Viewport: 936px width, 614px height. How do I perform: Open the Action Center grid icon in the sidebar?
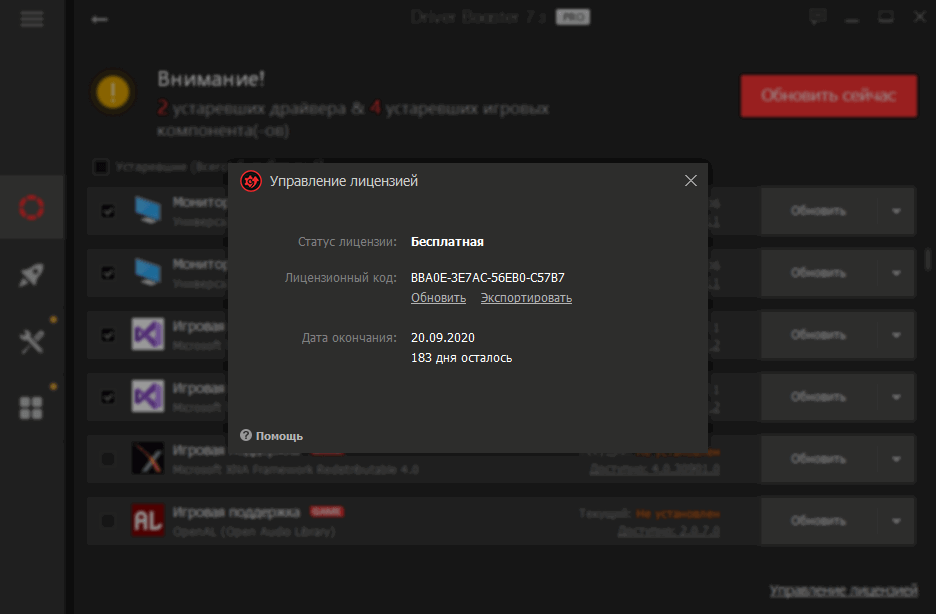tap(32, 408)
